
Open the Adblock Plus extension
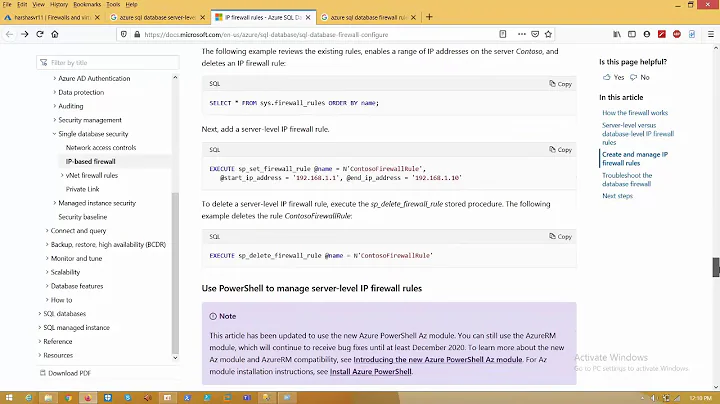point(677,34)
